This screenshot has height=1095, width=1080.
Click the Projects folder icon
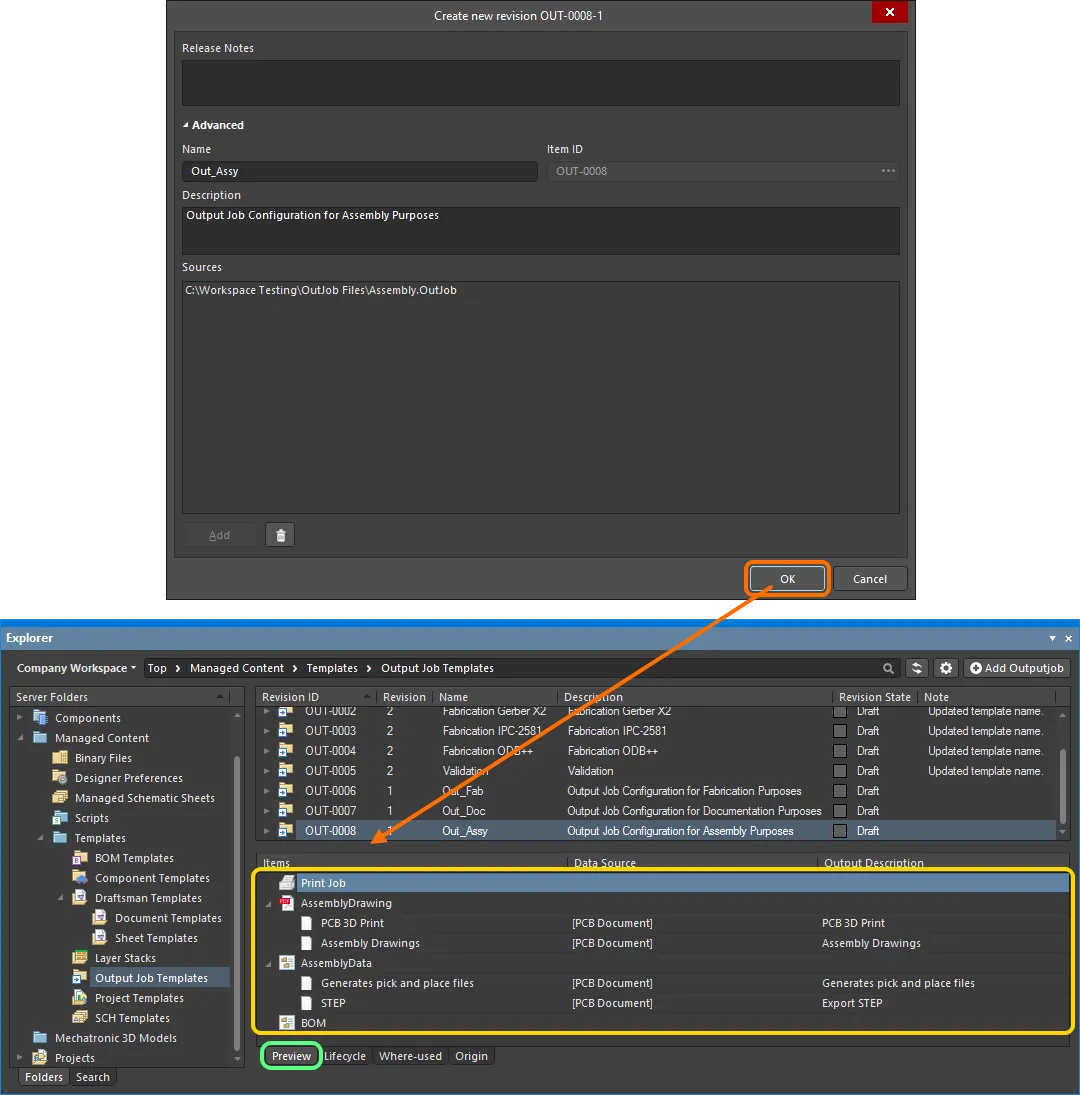click(40, 1057)
